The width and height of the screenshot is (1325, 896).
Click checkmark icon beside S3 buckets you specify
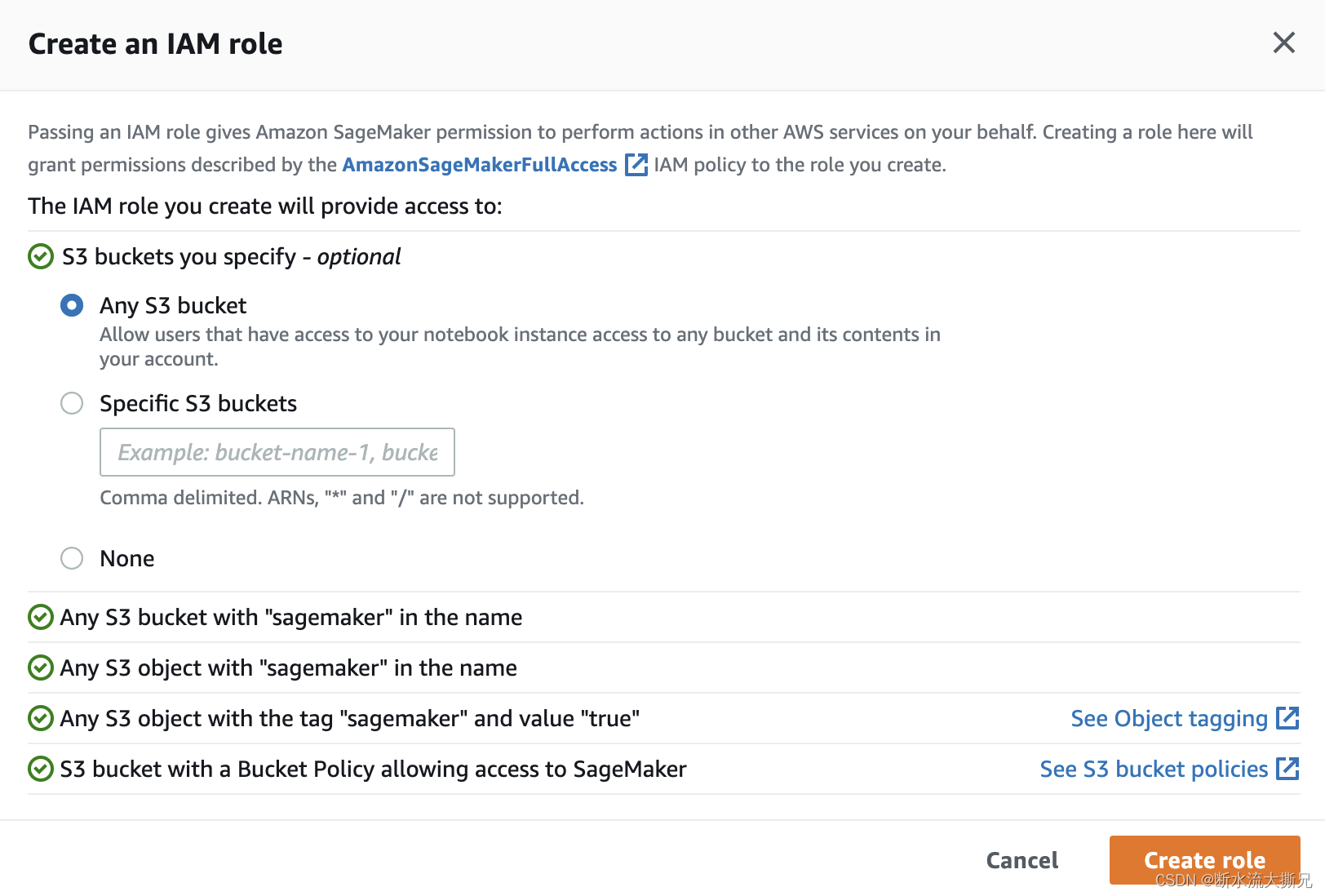(x=41, y=256)
